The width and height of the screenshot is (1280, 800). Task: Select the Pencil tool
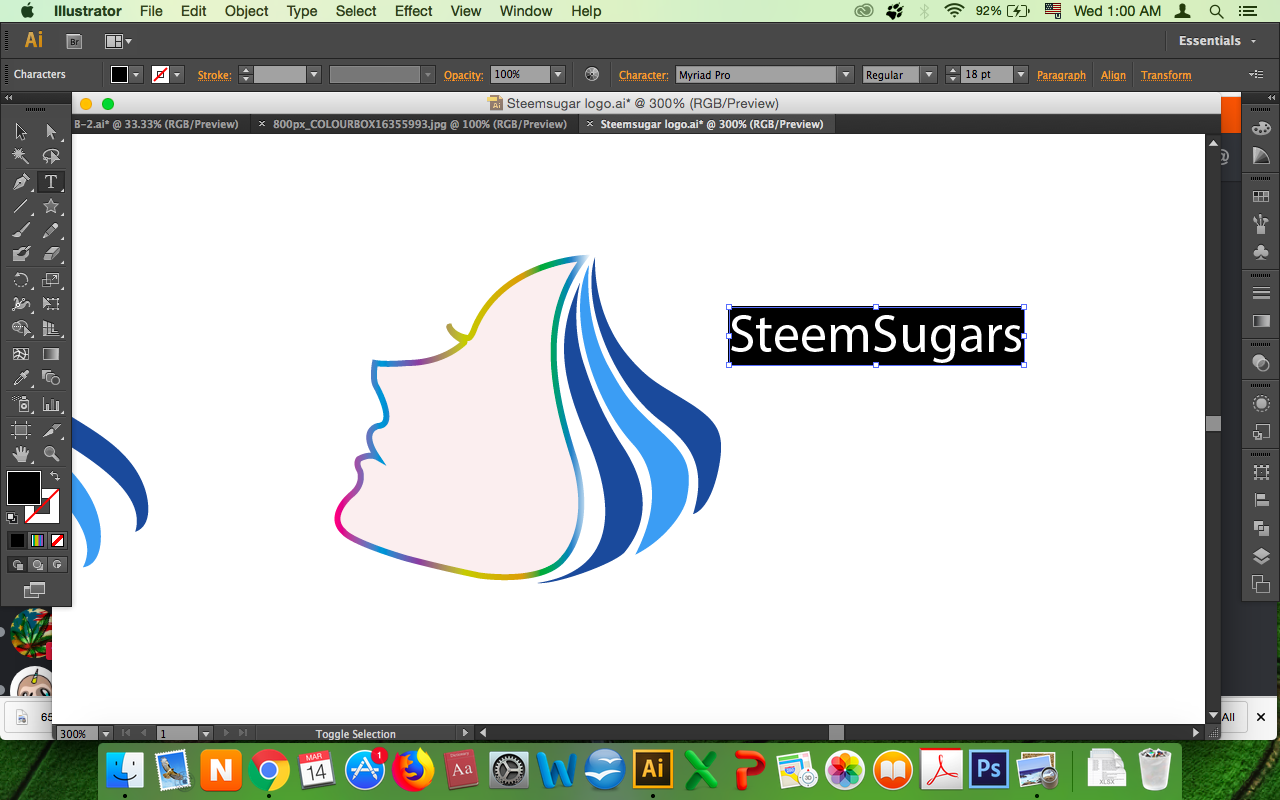(51, 230)
